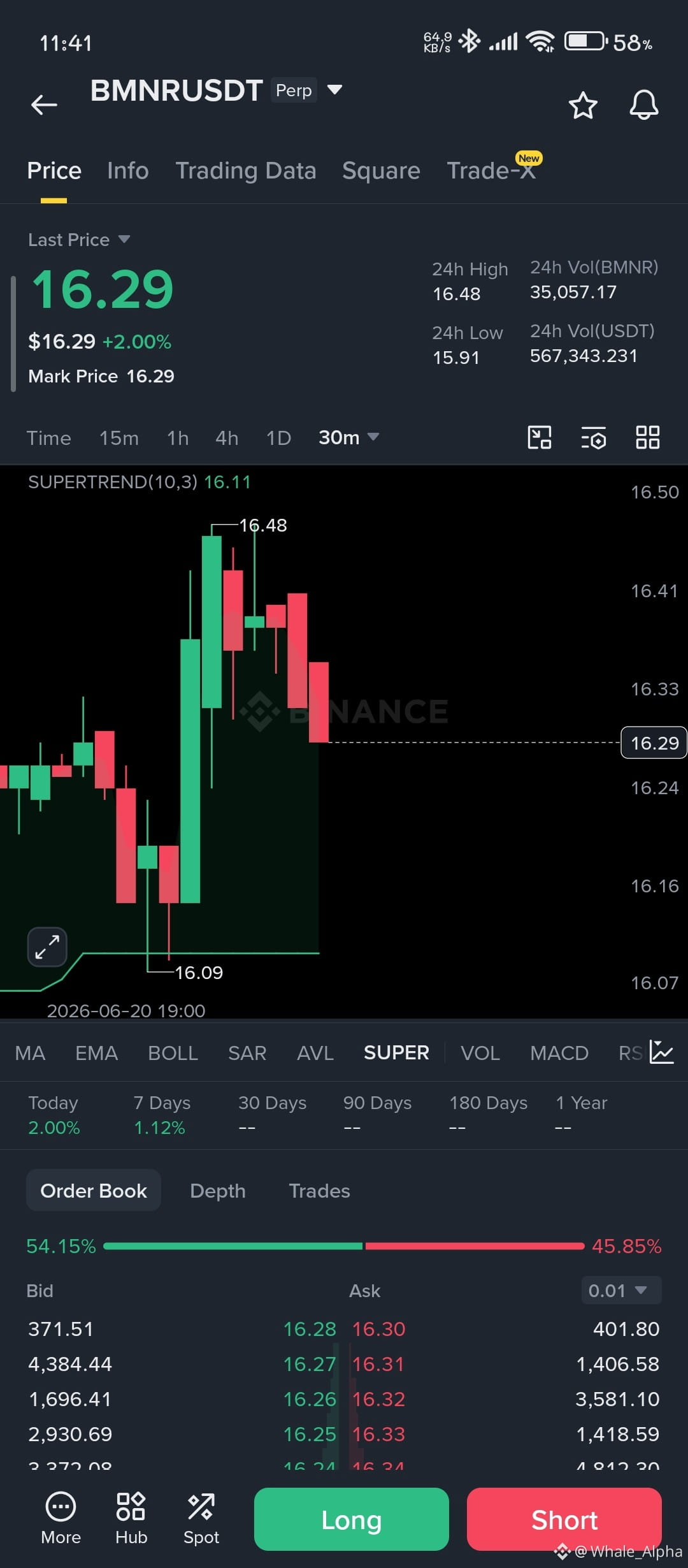Tap the Perp contract label
688x1568 pixels.
[294, 91]
